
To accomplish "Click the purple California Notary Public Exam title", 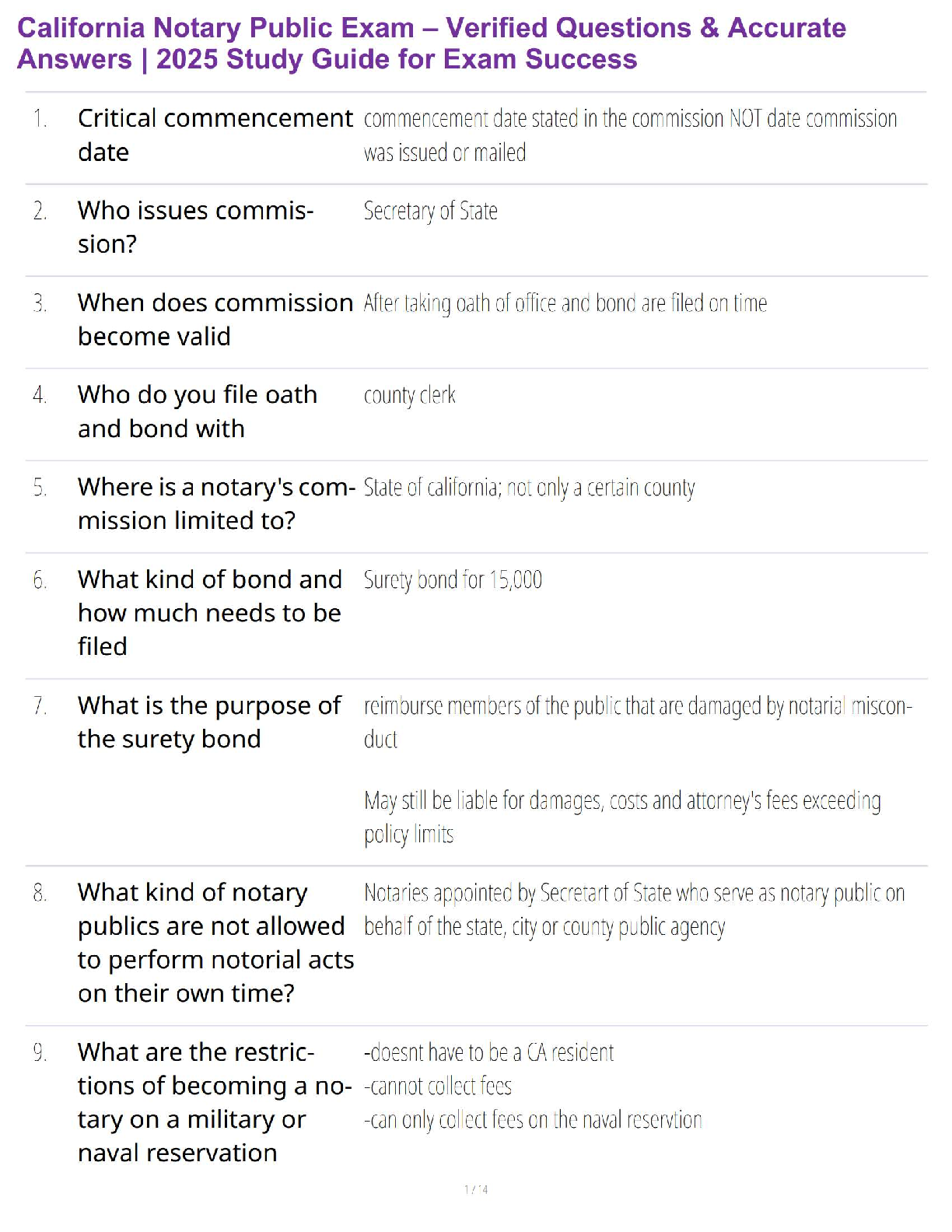I will point(431,44).
